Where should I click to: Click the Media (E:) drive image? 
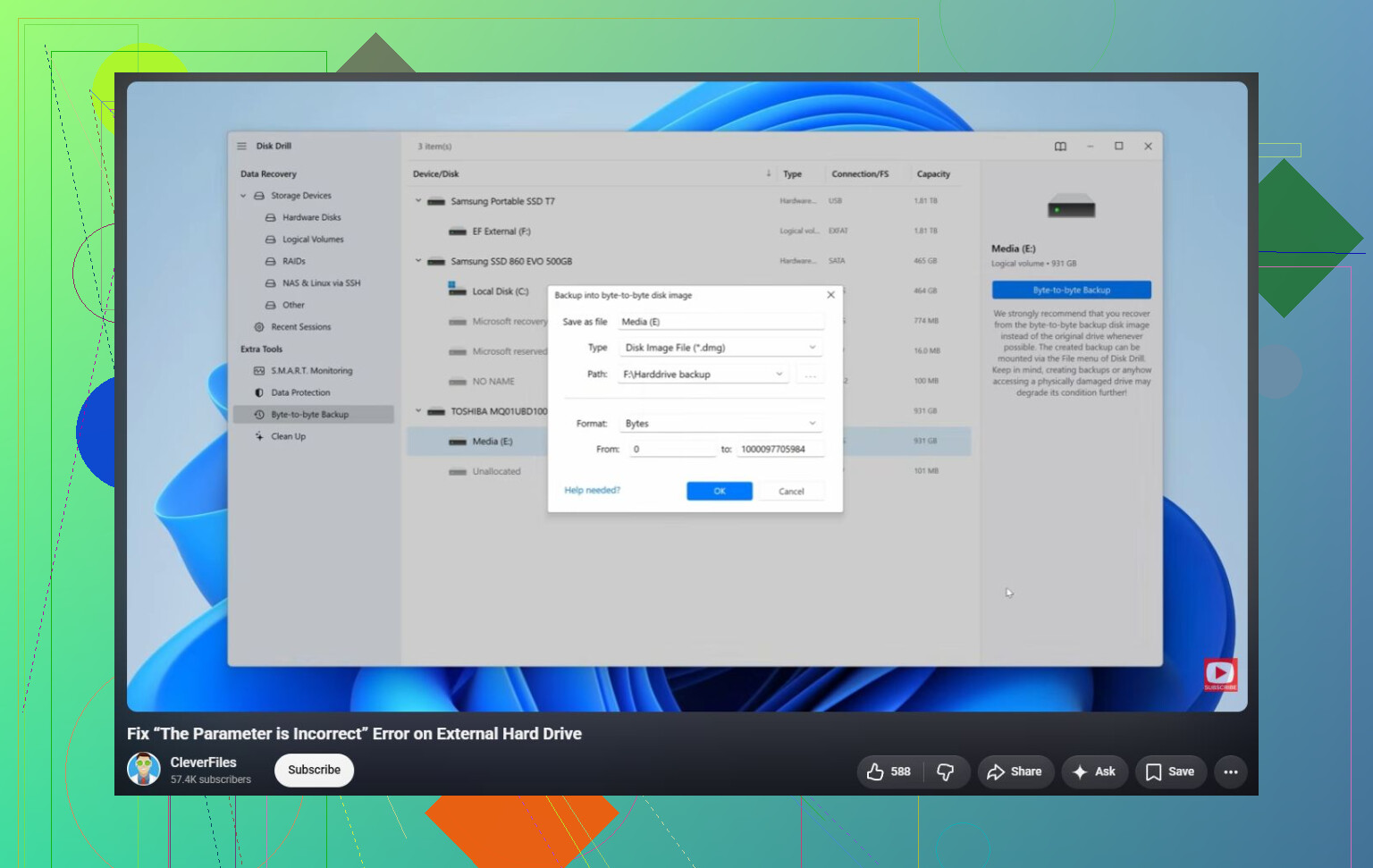coord(1072,206)
